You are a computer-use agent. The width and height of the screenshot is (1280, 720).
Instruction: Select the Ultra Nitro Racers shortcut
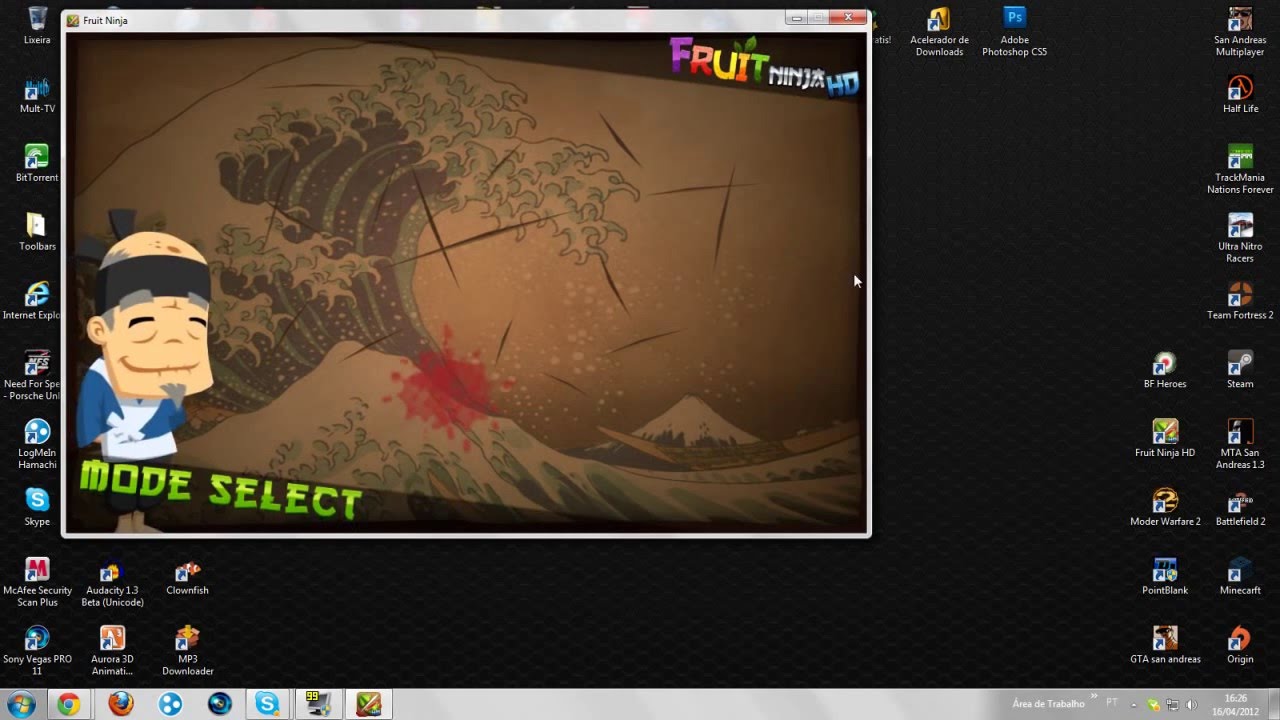click(x=1240, y=238)
